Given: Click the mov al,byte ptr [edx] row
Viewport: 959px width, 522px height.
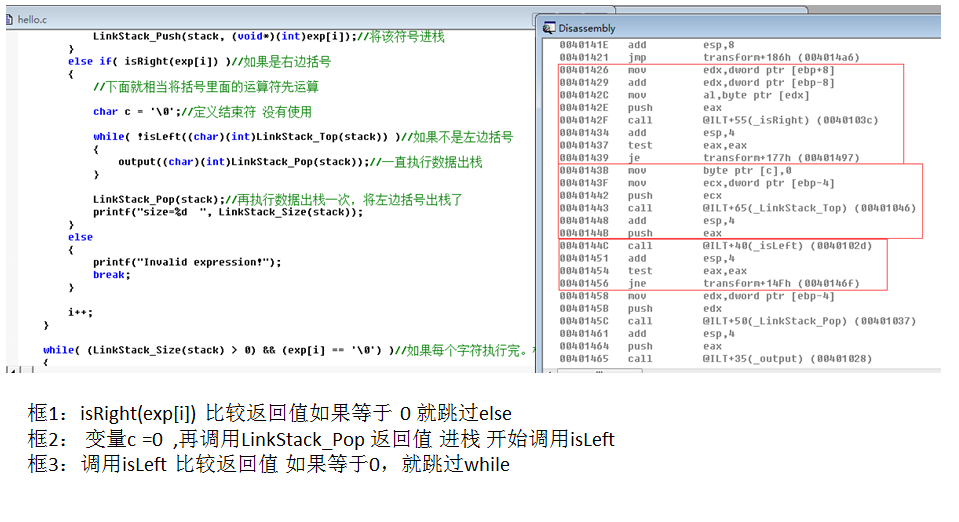Looking at the screenshot, I should pos(684,95).
